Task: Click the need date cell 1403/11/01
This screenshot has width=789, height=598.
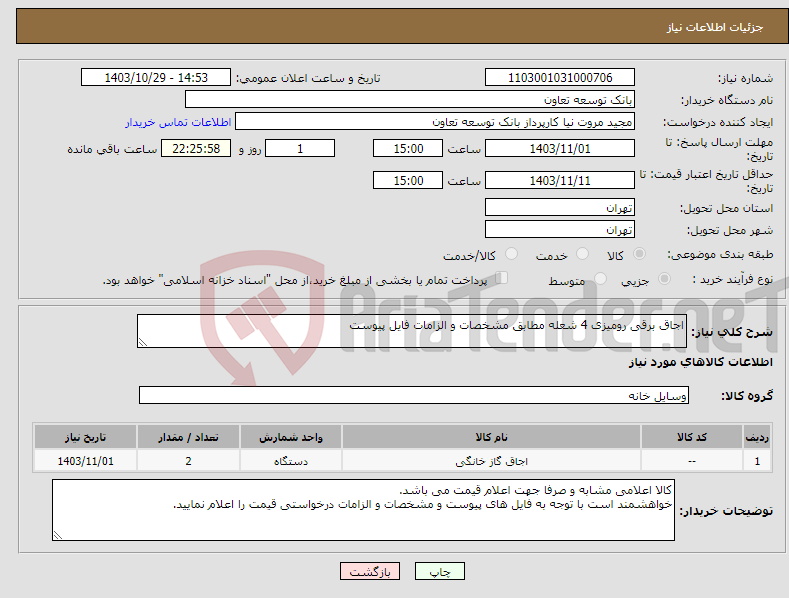Action: coord(85,461)
